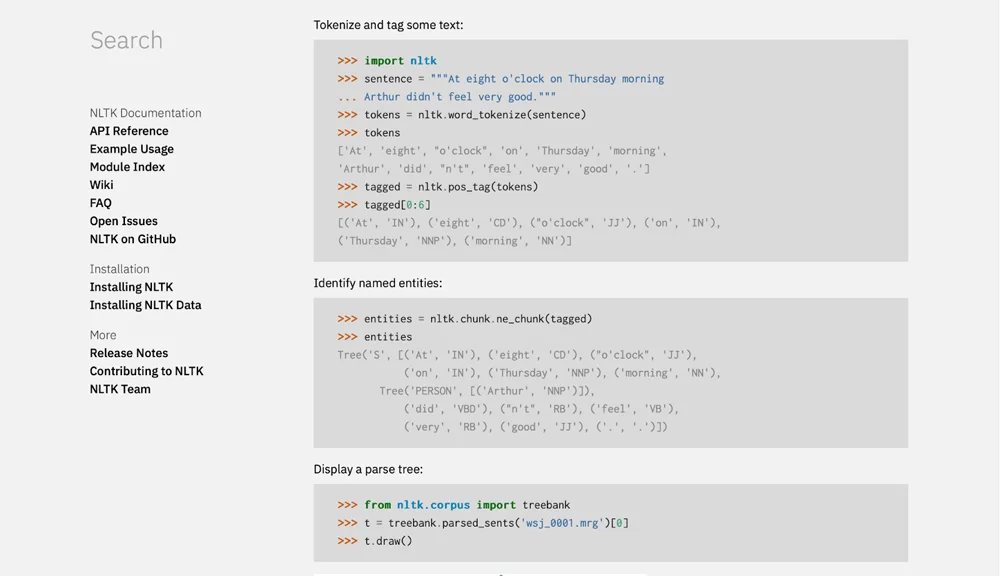
Task: Open NLTK on GitHub
Action: [x=133, y=239]
